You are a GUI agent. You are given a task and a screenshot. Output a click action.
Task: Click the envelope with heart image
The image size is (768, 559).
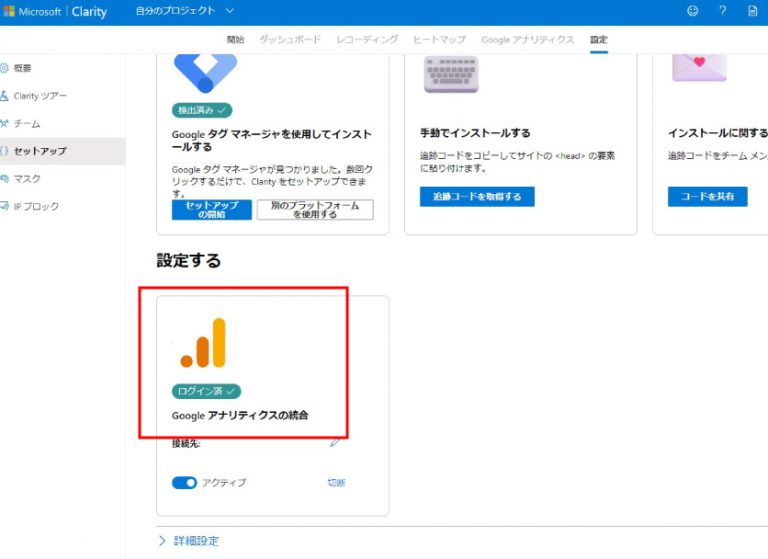point(699,67)
